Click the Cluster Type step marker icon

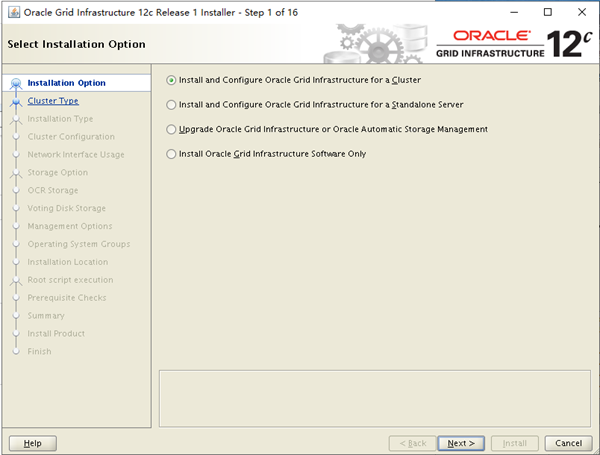[16, 102]
